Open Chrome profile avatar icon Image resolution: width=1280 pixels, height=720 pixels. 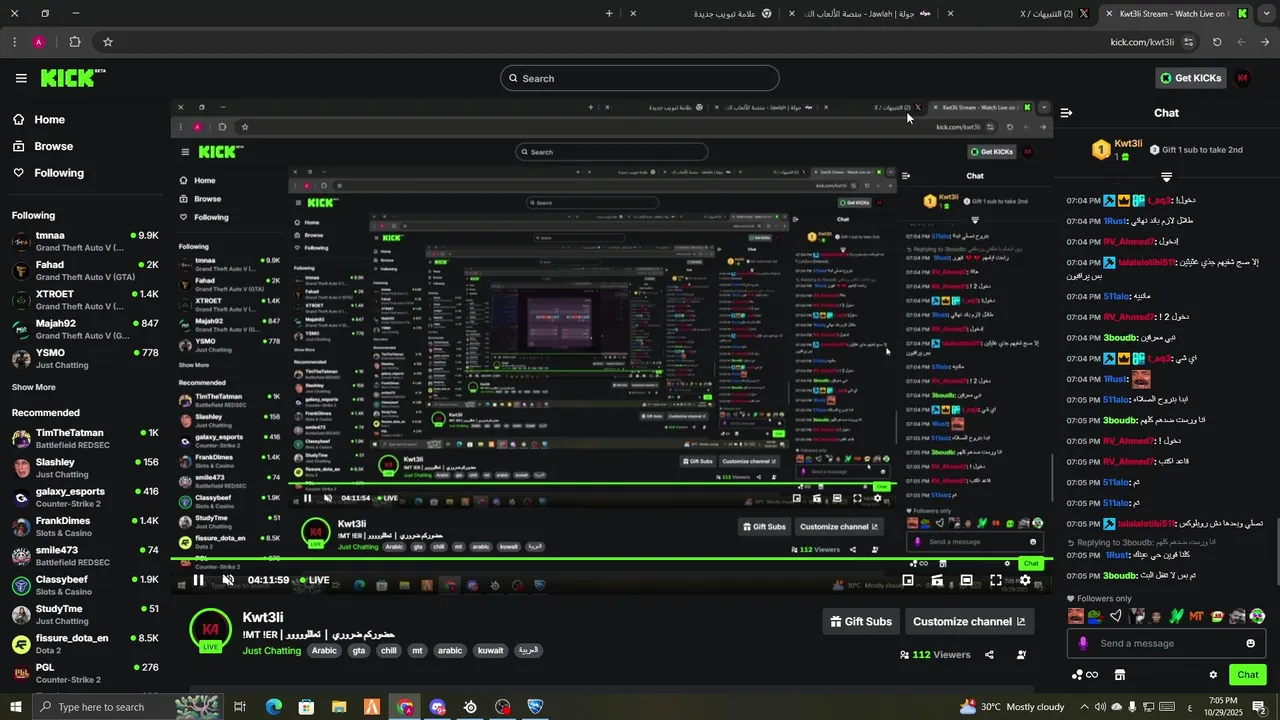click(x=38, y=42)
